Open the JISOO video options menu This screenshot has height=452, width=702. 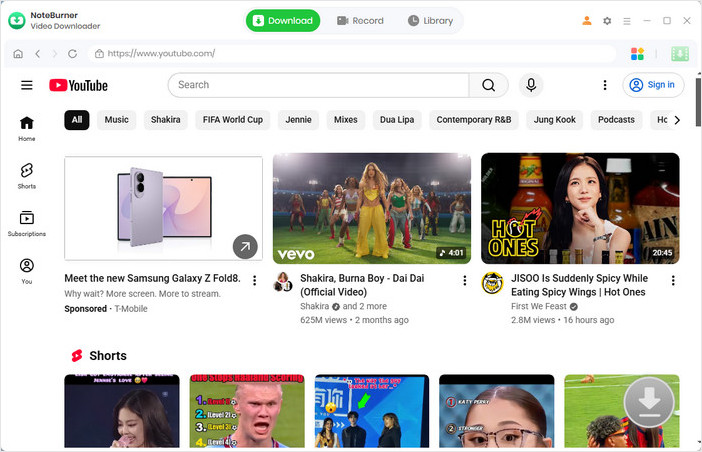tap(673, 280)
